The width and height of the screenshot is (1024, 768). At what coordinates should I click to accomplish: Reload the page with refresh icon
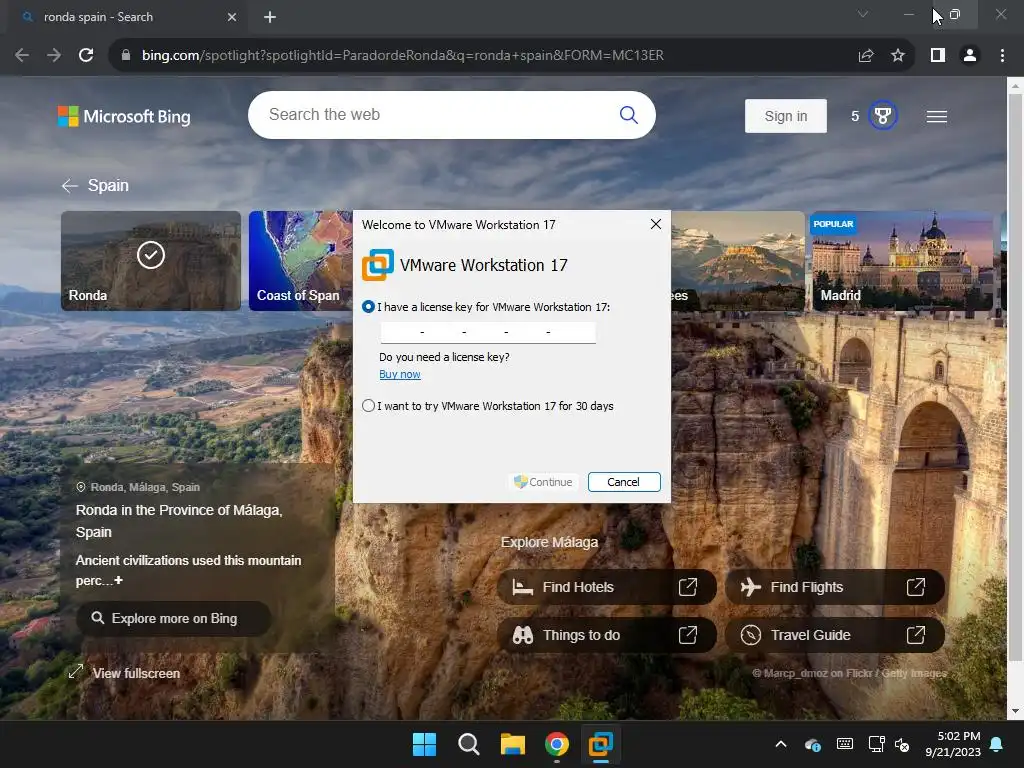[x=86, y=56]
